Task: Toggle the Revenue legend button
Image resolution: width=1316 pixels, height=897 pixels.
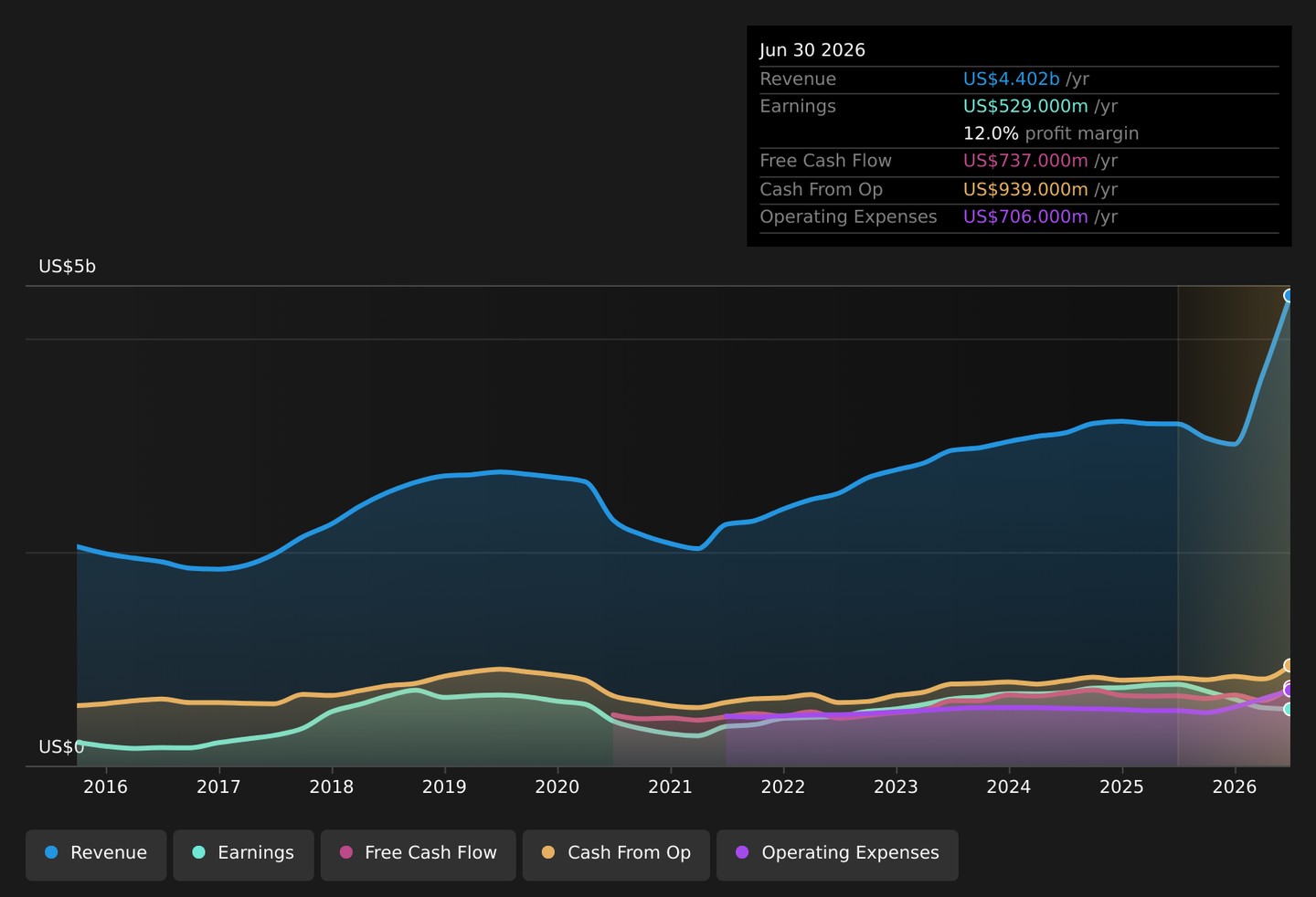Action: pyautogui.click(x=96, y=855)
